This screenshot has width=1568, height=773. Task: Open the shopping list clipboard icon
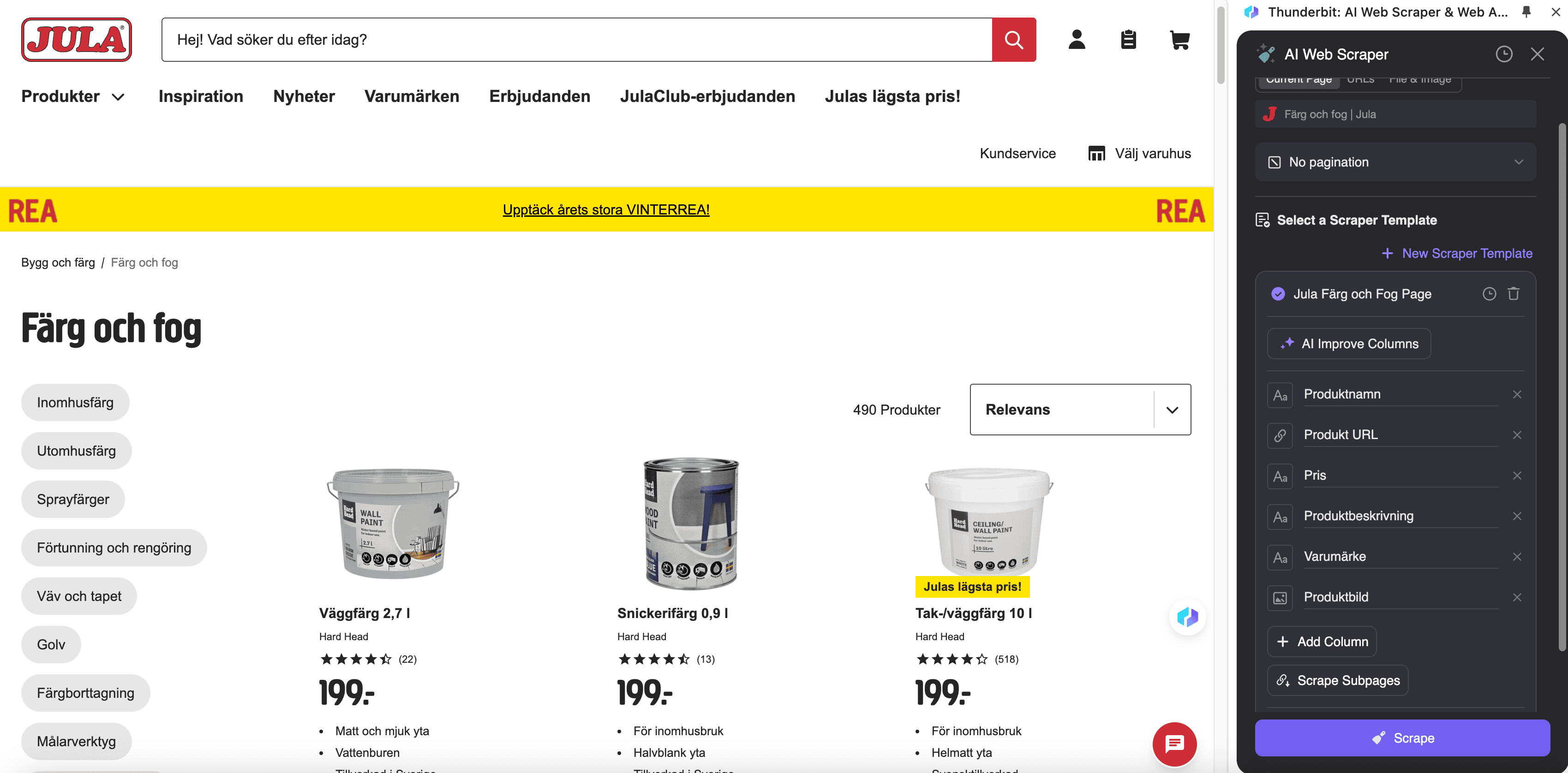coord(1128,40)
